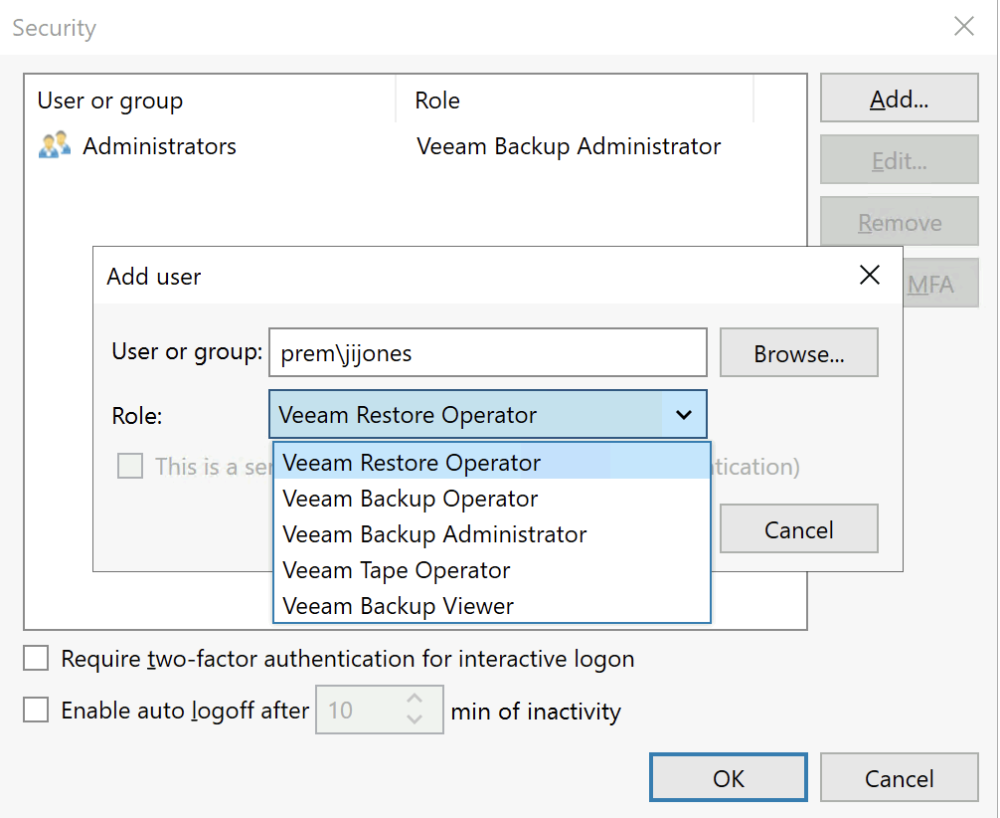Enable auto logoff after inactivity
The width and height of the screenshot is (1000, 818).
point(35,710)
